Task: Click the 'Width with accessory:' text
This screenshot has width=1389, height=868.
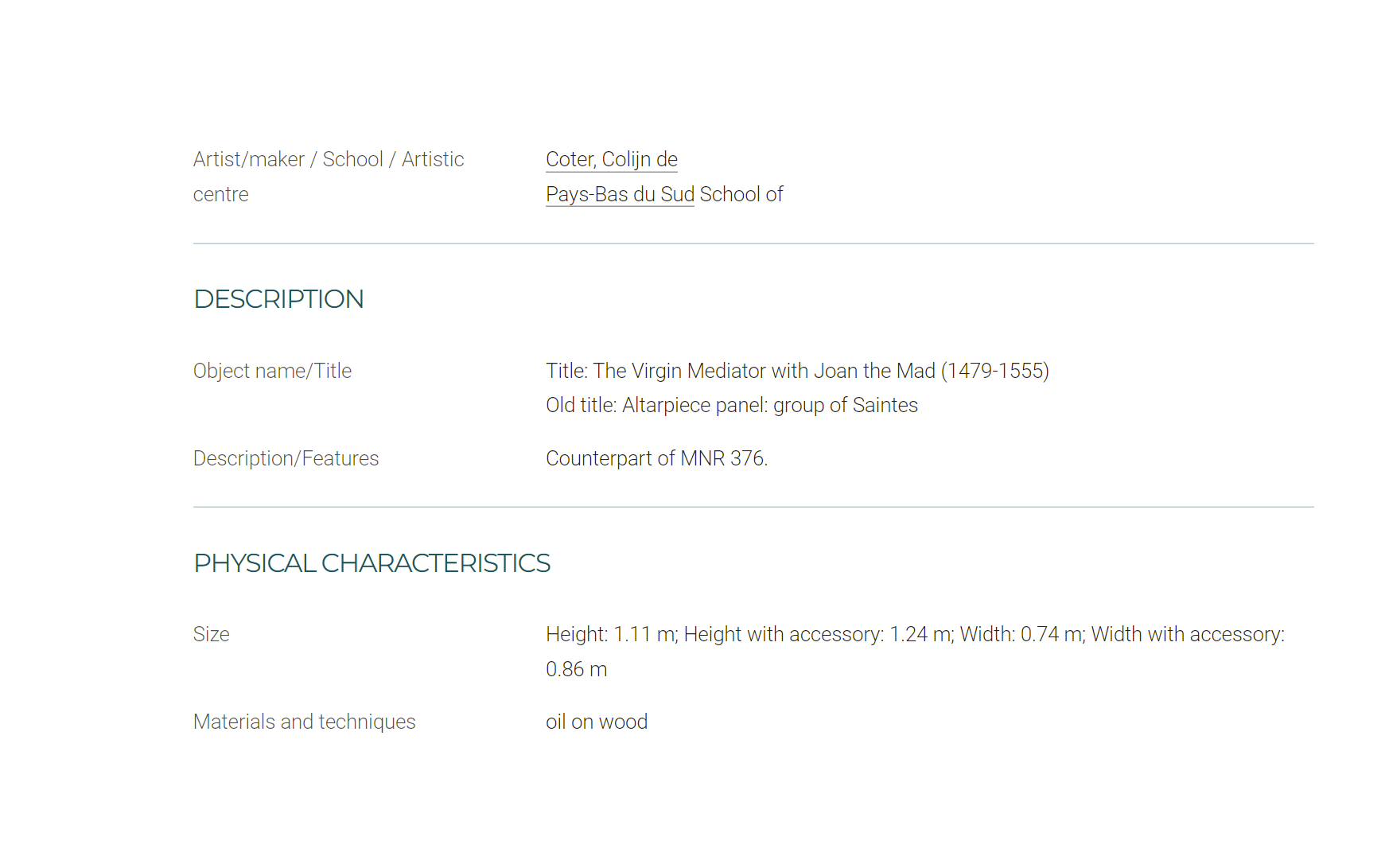Action: [x=1188, y=635]
